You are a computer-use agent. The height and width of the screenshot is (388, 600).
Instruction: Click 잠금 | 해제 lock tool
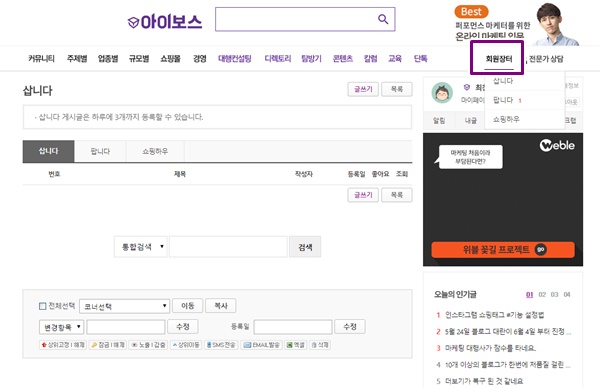coord(108,345)
